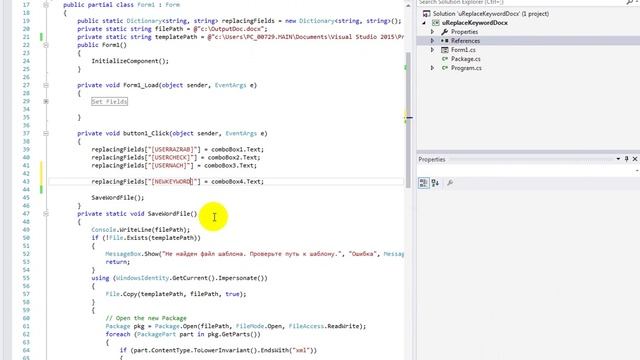Screen dimensions: 640x360
Task: Close the Properties panel
Action: click(x=635, y=159)
